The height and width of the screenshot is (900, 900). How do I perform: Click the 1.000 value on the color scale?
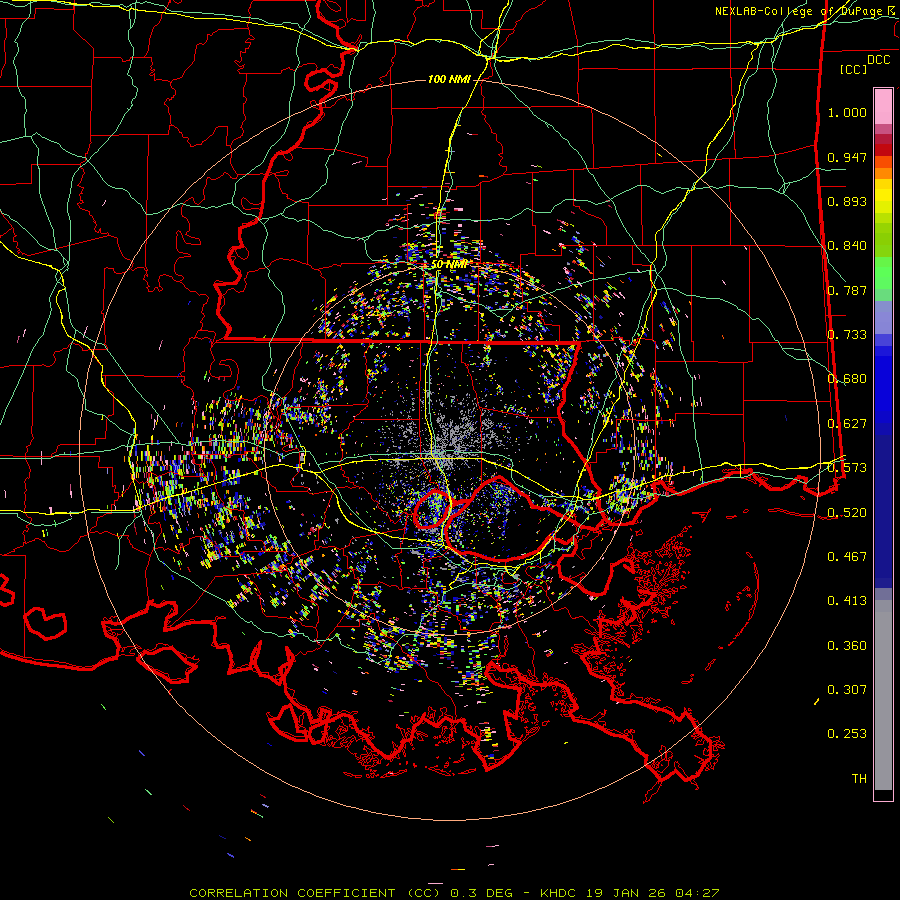847,112
